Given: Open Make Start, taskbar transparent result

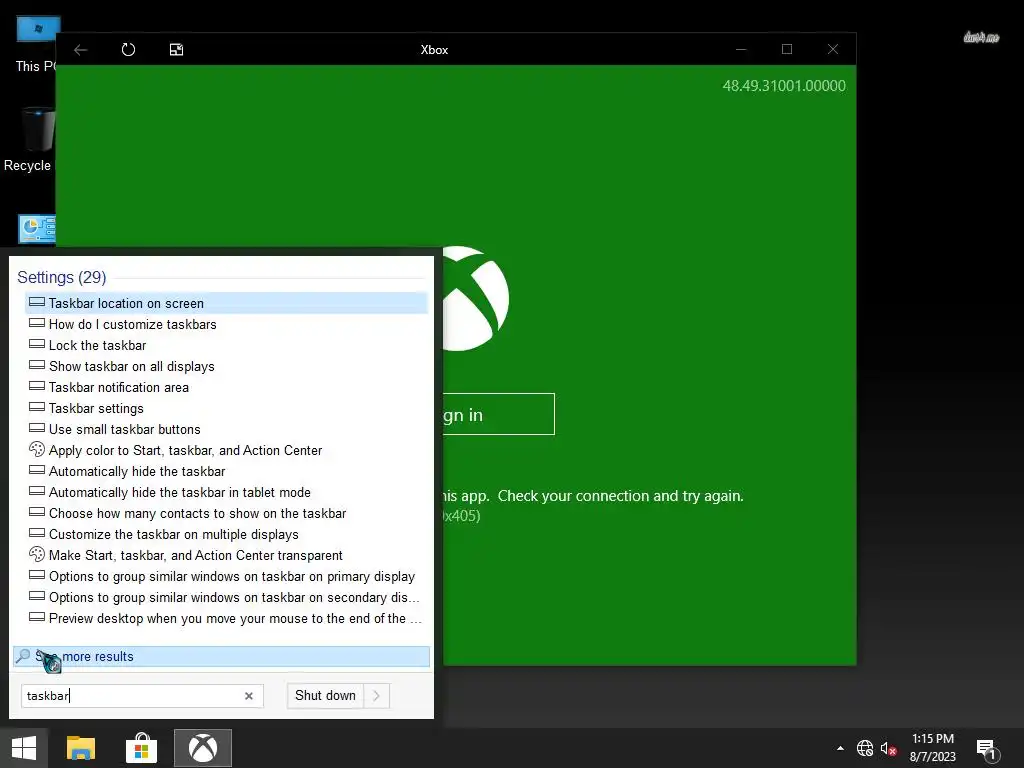Looking at the screenshot, I should (x=226, y=555).
